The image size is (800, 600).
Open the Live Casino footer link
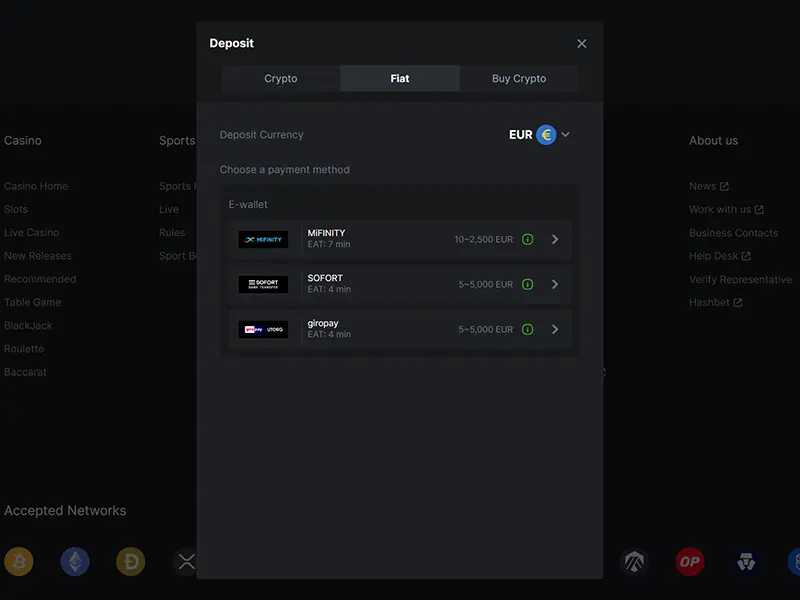pyautogui.click(x=32, y=232)
